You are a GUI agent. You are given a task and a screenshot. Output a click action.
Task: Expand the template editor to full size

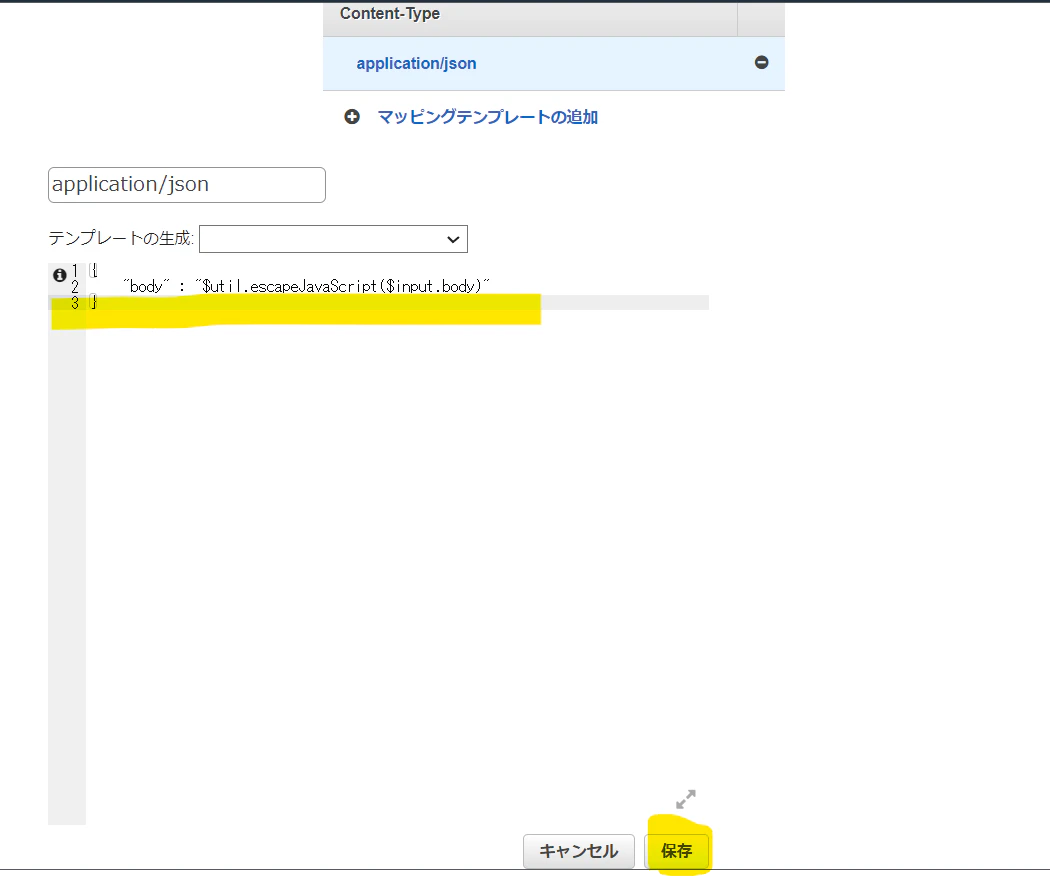686,799
